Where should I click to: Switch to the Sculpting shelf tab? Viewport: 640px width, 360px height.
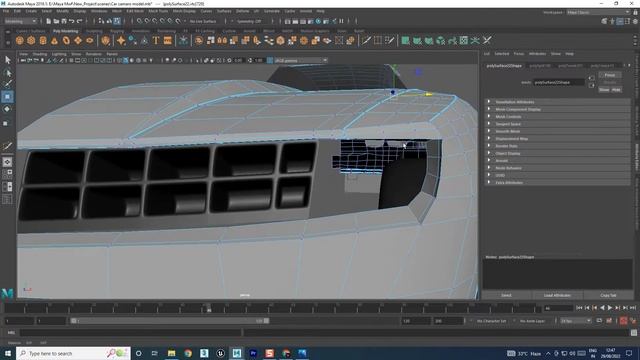(x=94, y=31)
